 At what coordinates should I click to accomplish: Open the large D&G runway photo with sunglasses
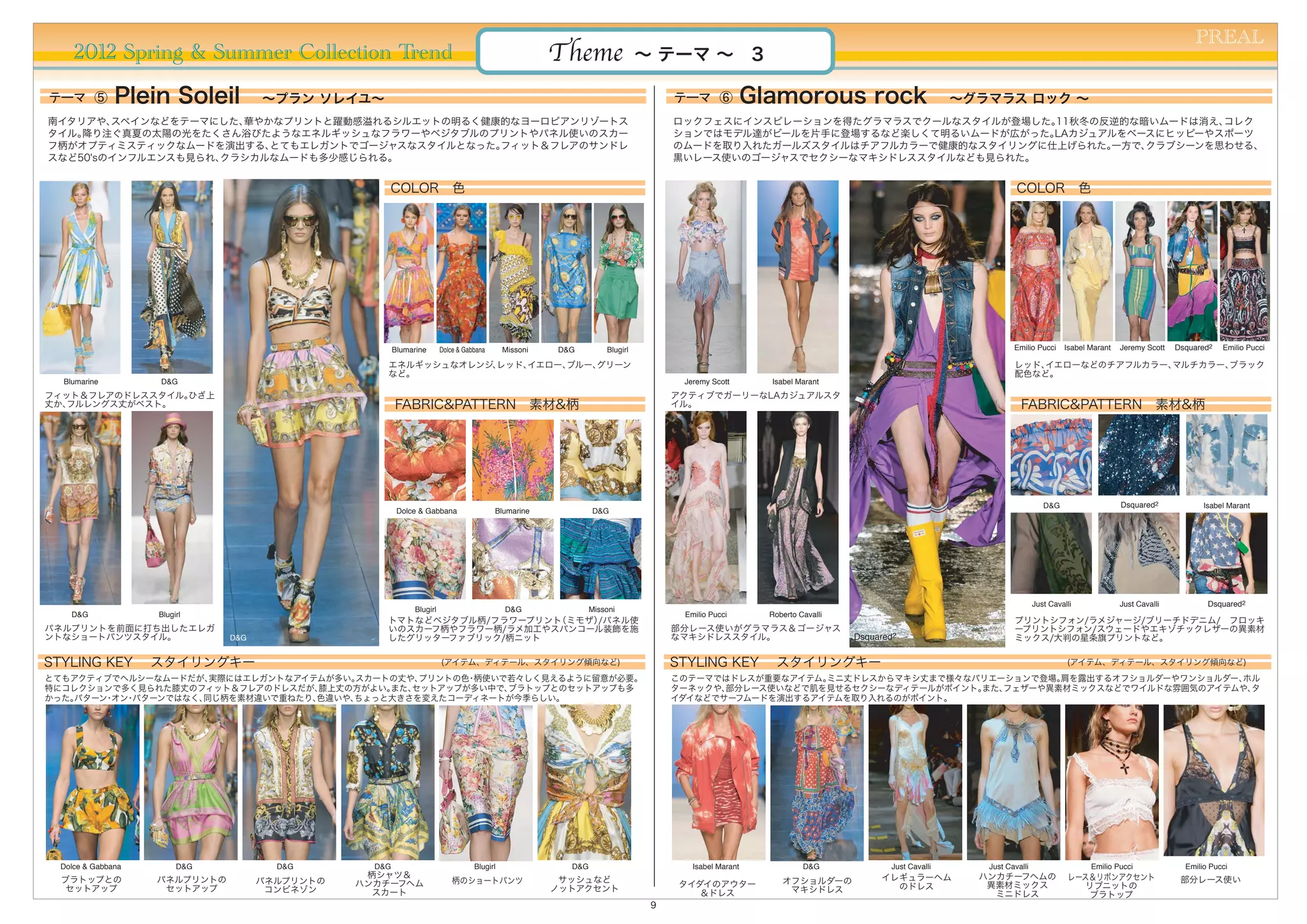(x=301, y=412)
